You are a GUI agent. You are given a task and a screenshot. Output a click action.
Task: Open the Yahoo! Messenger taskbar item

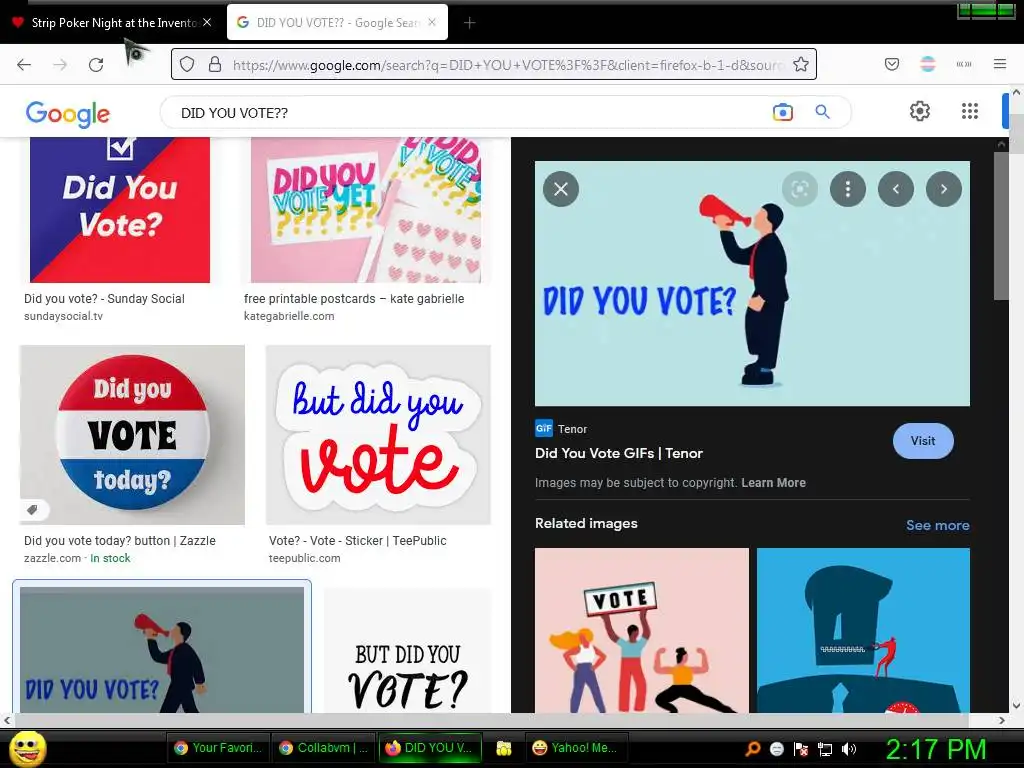tap(576, 748)
